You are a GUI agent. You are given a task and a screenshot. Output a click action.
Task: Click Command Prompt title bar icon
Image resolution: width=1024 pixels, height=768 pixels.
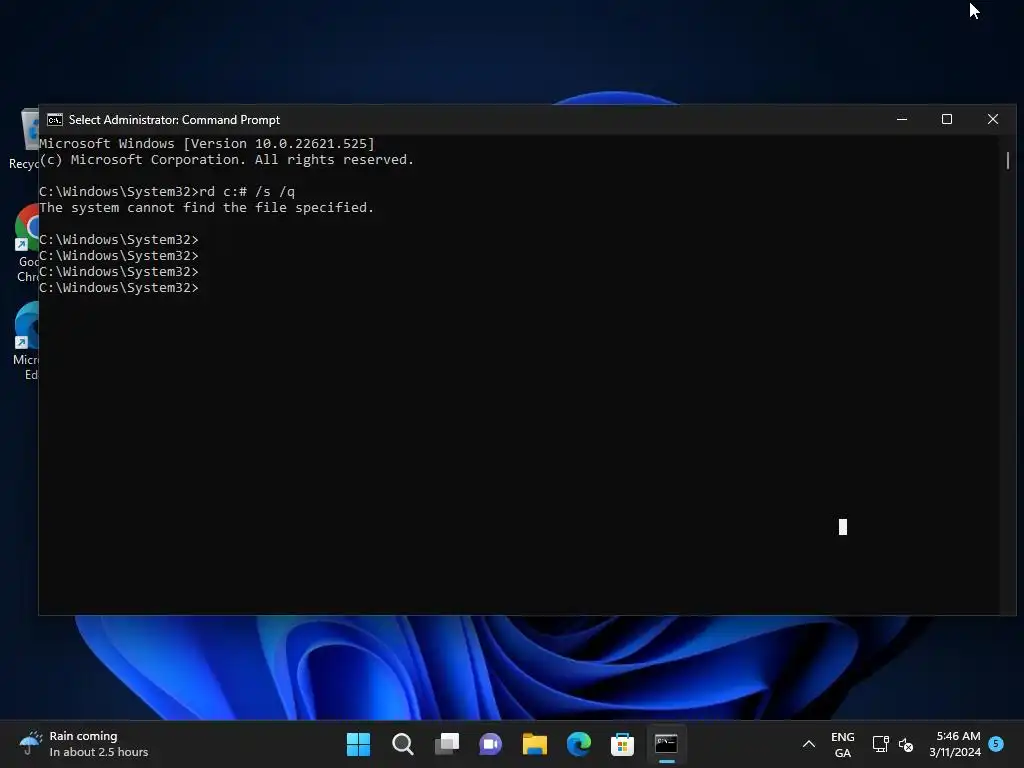click(55, 120)
